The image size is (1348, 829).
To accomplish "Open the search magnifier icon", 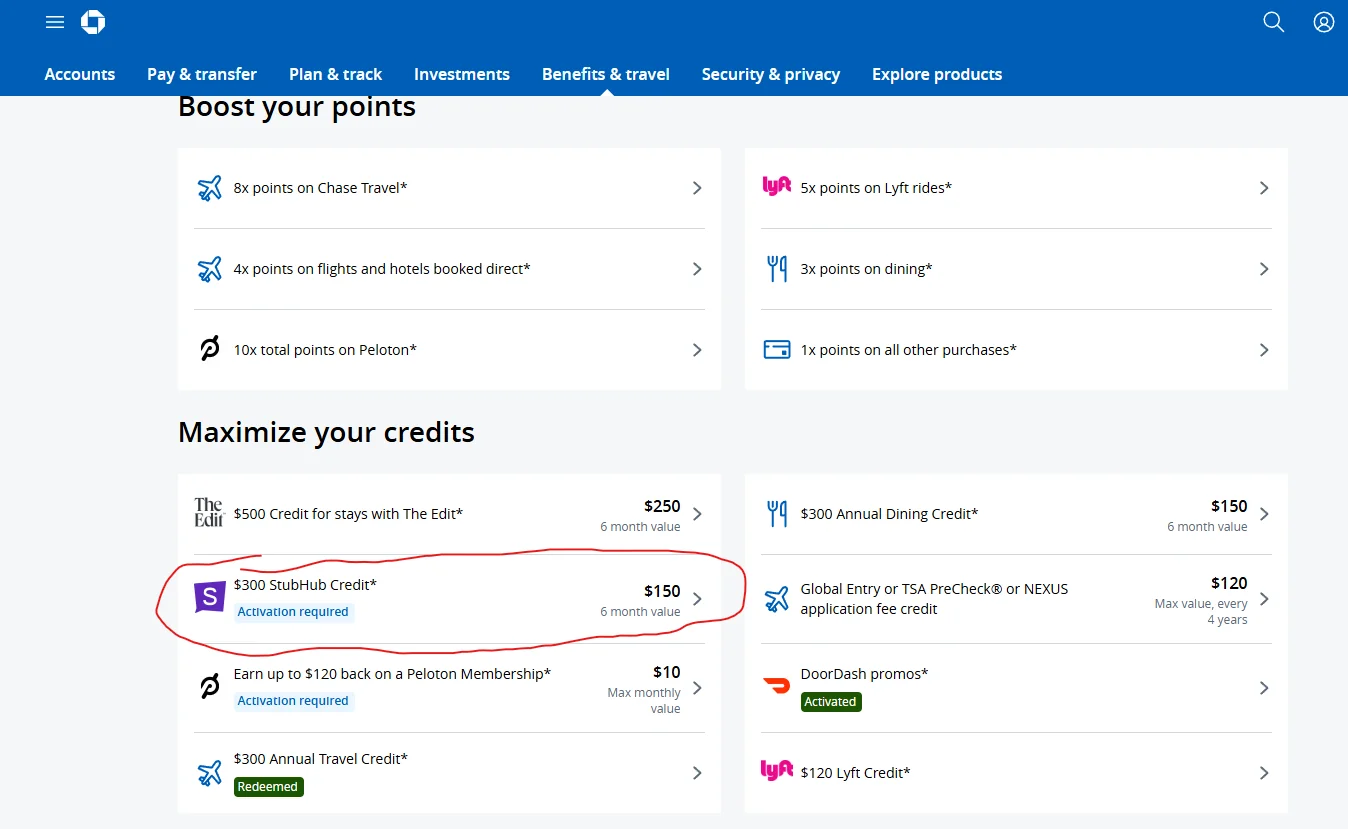I will [x=1273, y=21].
